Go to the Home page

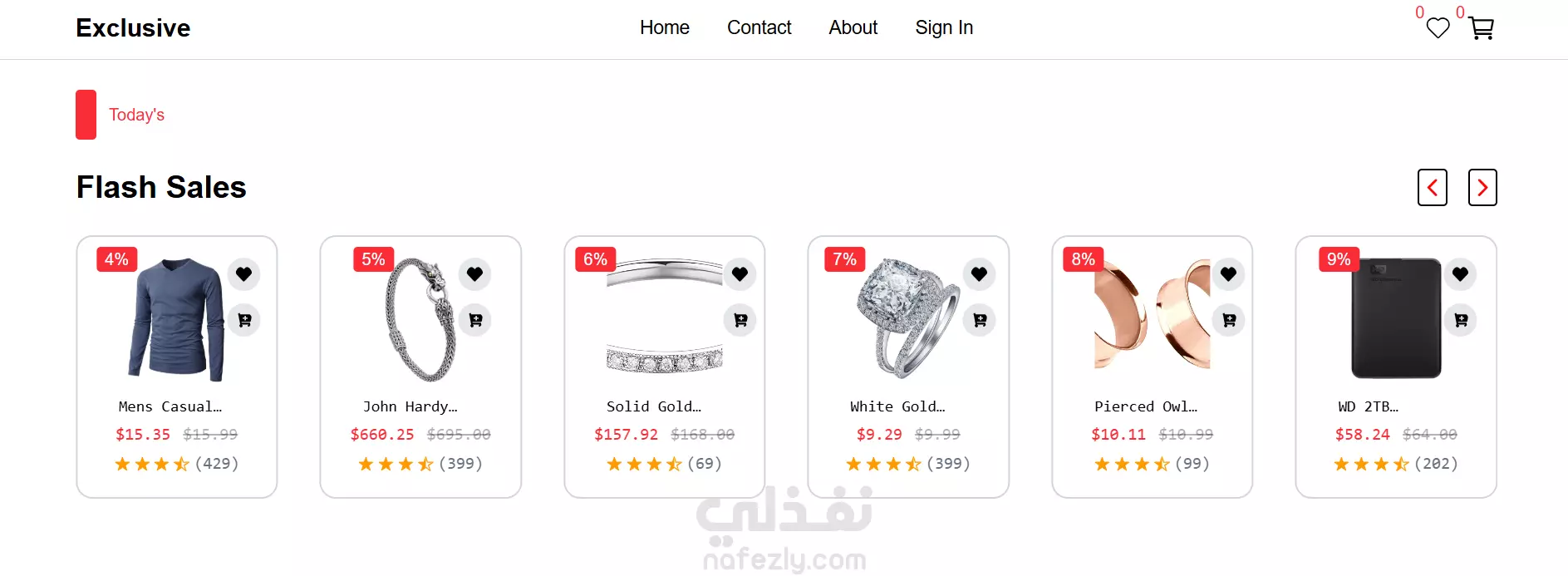point(665,27)
